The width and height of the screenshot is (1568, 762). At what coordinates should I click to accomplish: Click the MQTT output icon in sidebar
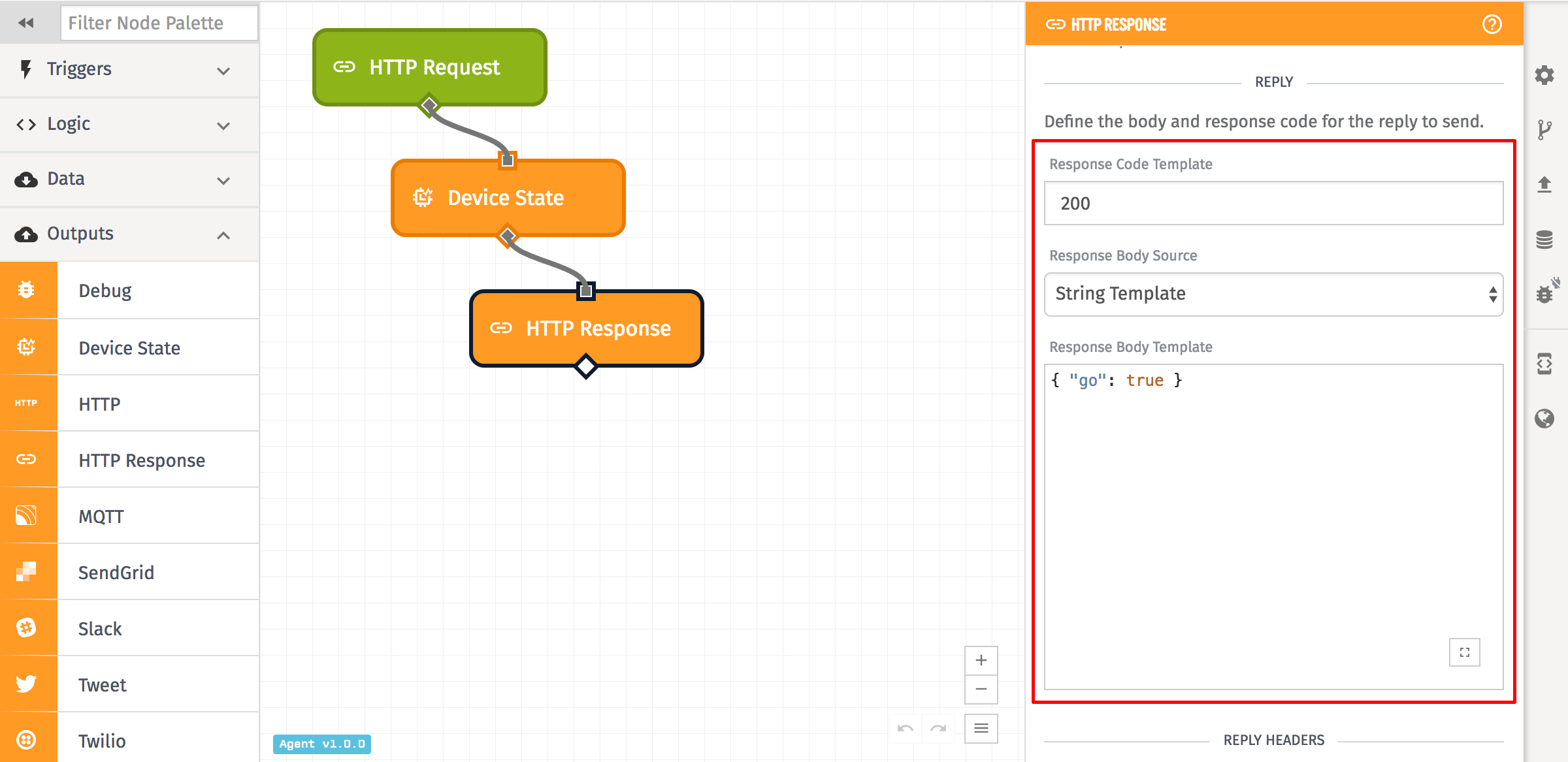click(x=27, y=516)
